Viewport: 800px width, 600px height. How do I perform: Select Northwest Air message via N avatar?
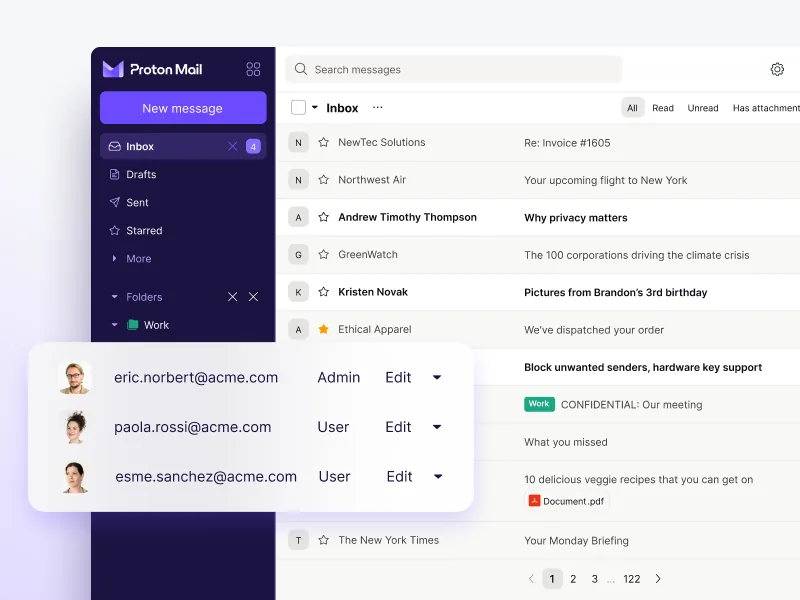point(298,180)
